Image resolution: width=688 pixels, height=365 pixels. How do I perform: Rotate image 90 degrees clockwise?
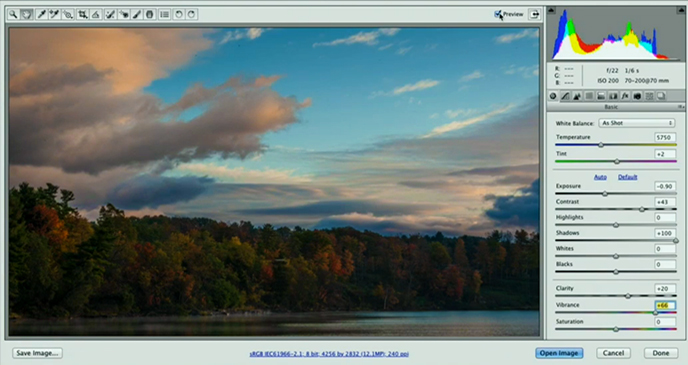191,14
